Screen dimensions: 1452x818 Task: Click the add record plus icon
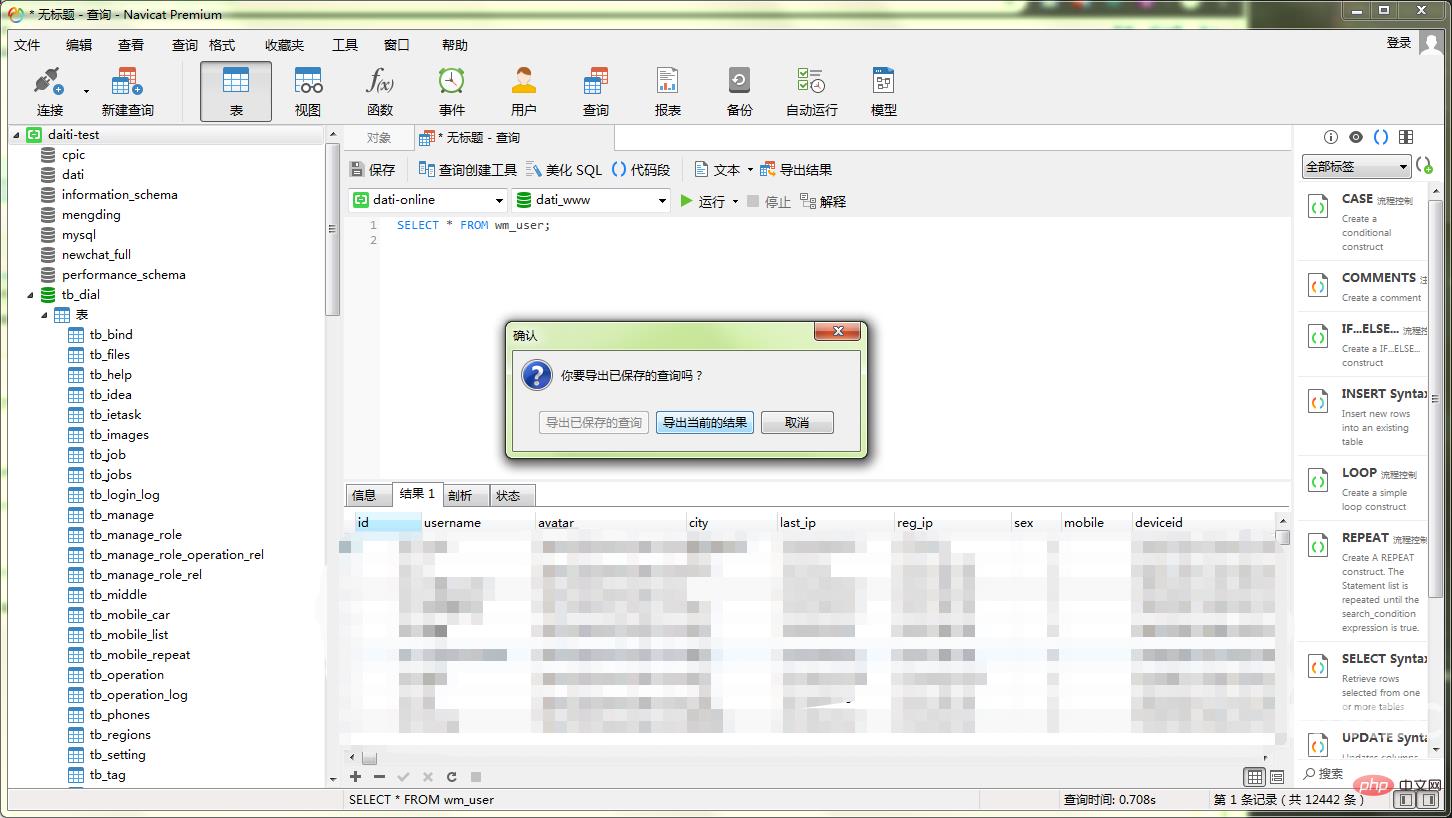pos(355,776)
